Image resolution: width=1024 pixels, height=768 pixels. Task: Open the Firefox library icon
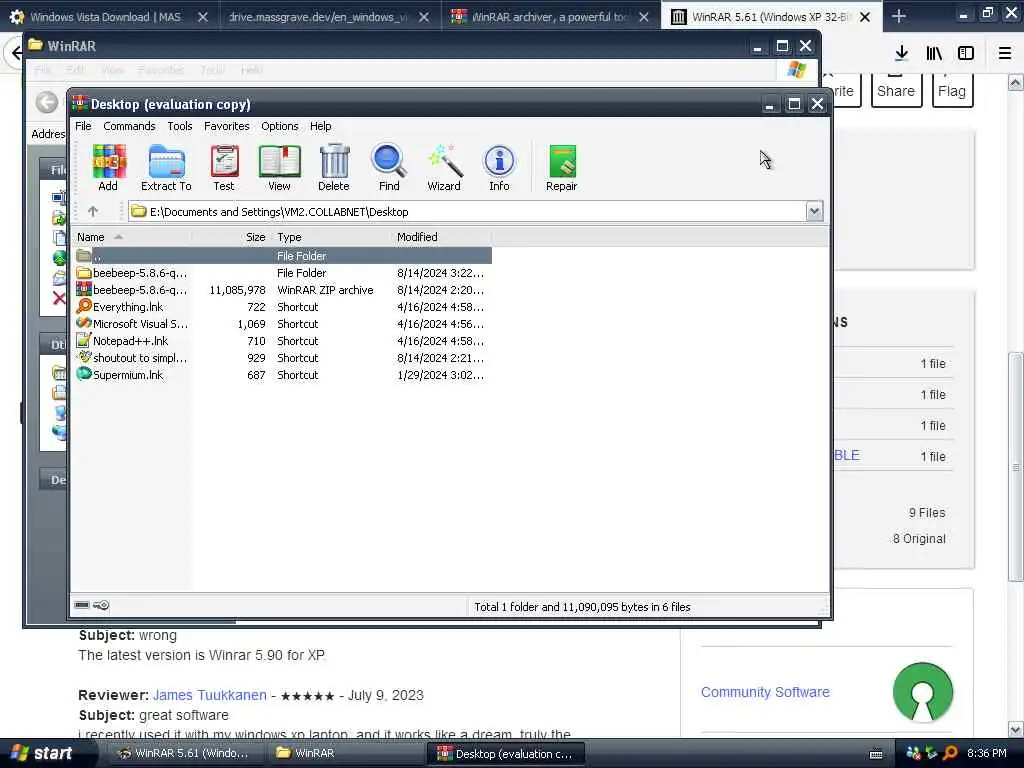(934, 53)
